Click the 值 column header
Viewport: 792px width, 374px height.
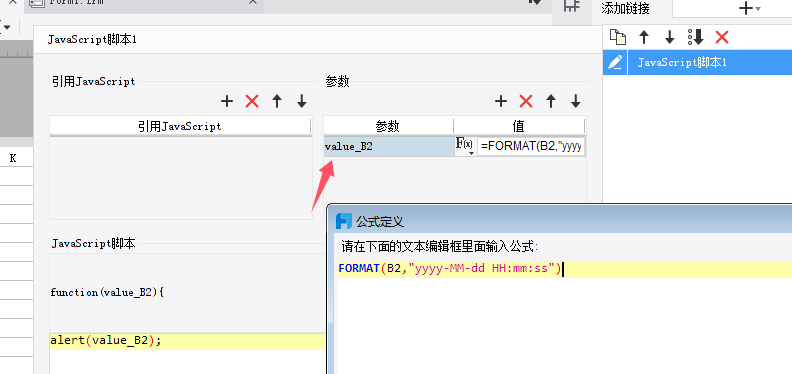(x=519, y=126)
